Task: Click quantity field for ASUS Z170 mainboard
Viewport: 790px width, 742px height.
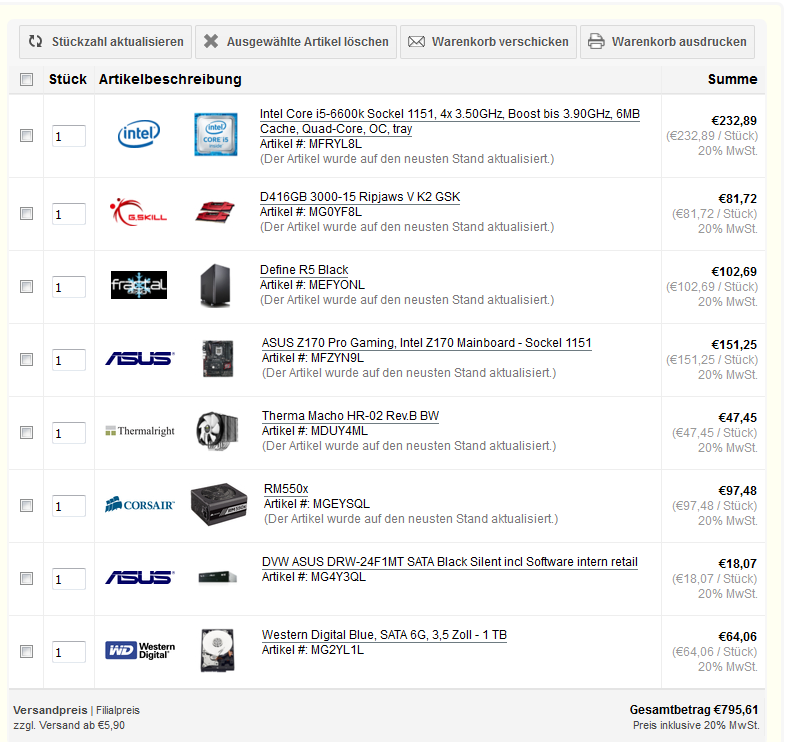Action: [x=69, y=360]
